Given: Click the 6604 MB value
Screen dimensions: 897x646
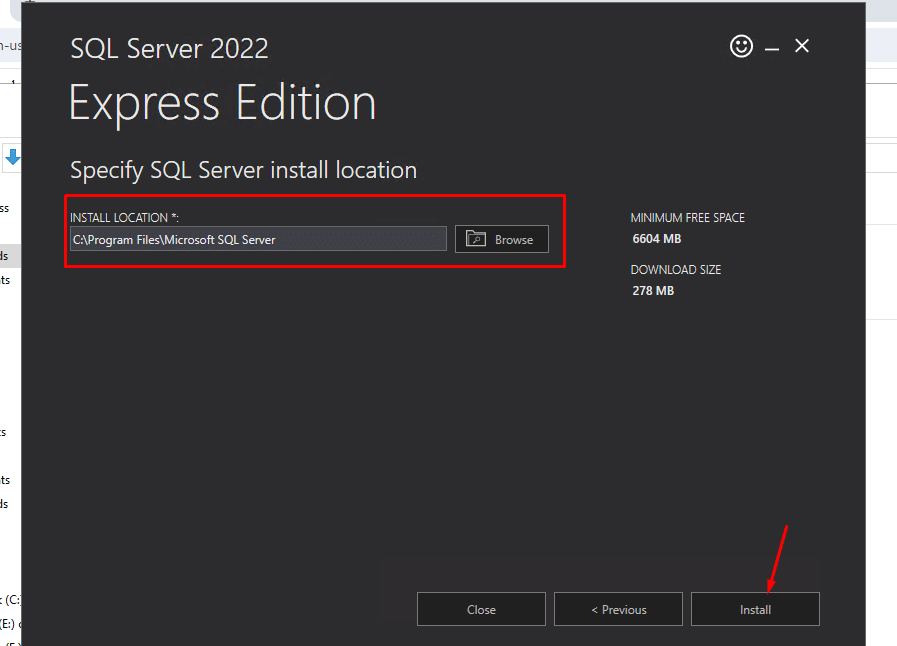Looking at the screenshot, I should 656,239.
